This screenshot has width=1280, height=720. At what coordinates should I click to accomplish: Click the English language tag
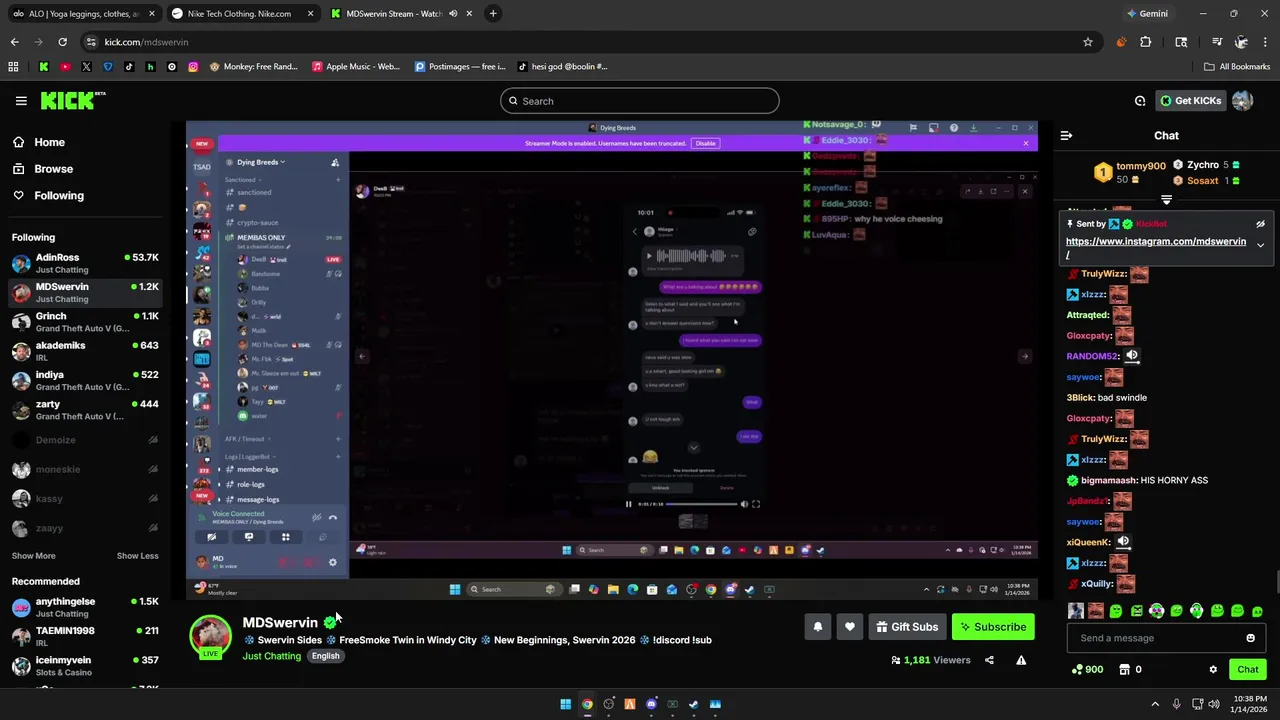[325, 656]
